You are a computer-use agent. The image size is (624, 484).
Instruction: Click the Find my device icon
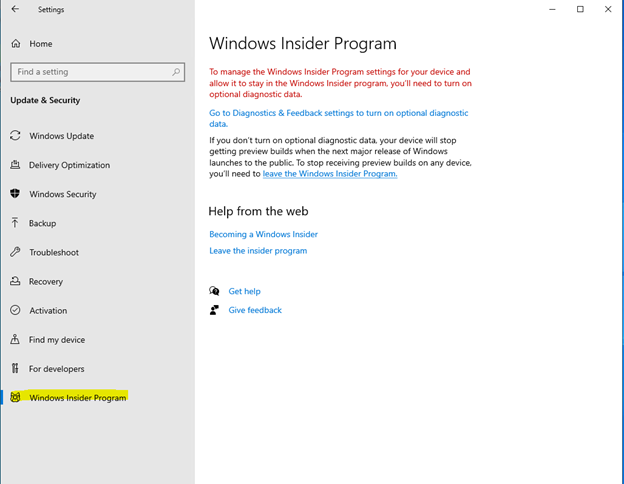click(15, 339)
